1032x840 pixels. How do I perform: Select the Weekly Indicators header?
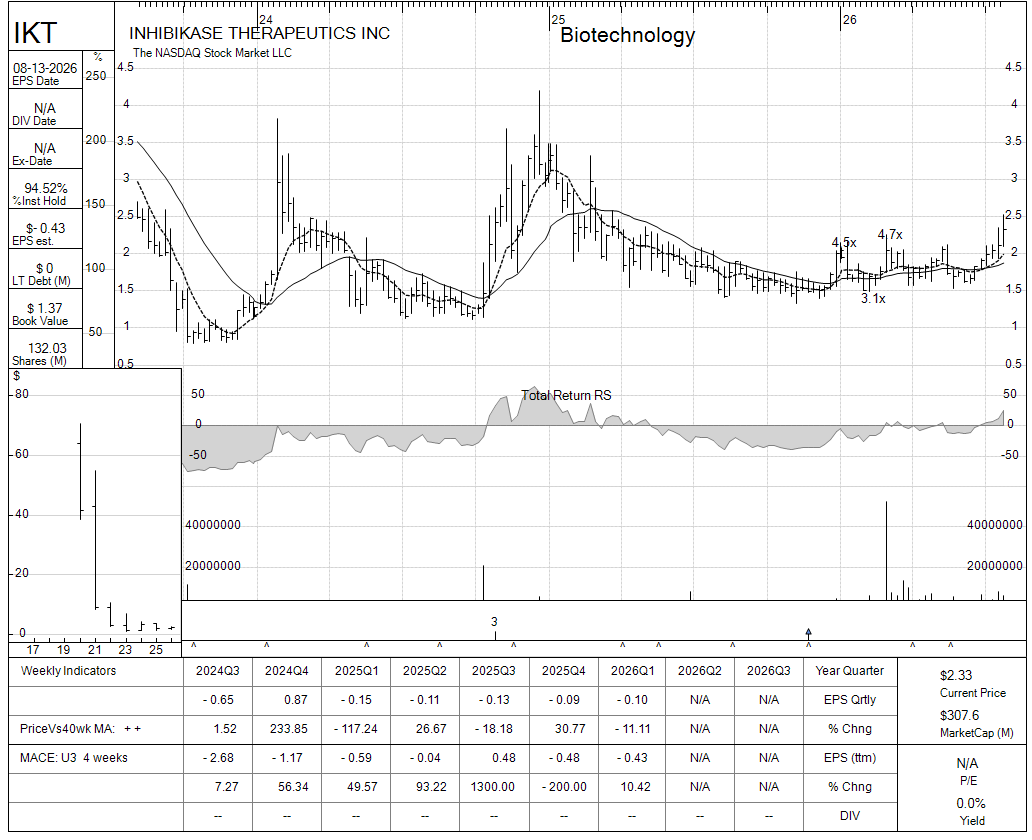pyautogui.click(x=68, y=671)
